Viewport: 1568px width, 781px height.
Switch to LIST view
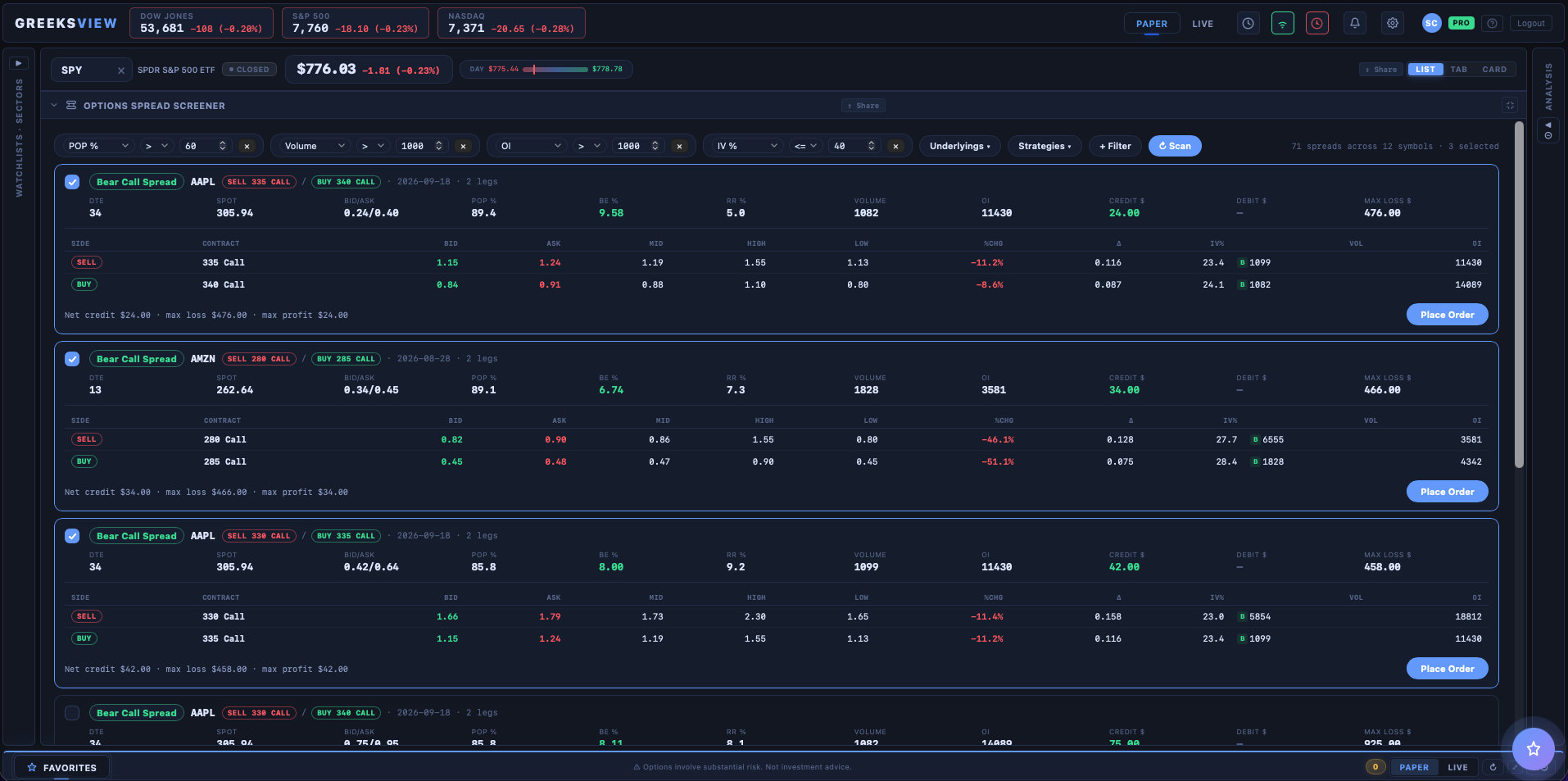(1425, 70)
